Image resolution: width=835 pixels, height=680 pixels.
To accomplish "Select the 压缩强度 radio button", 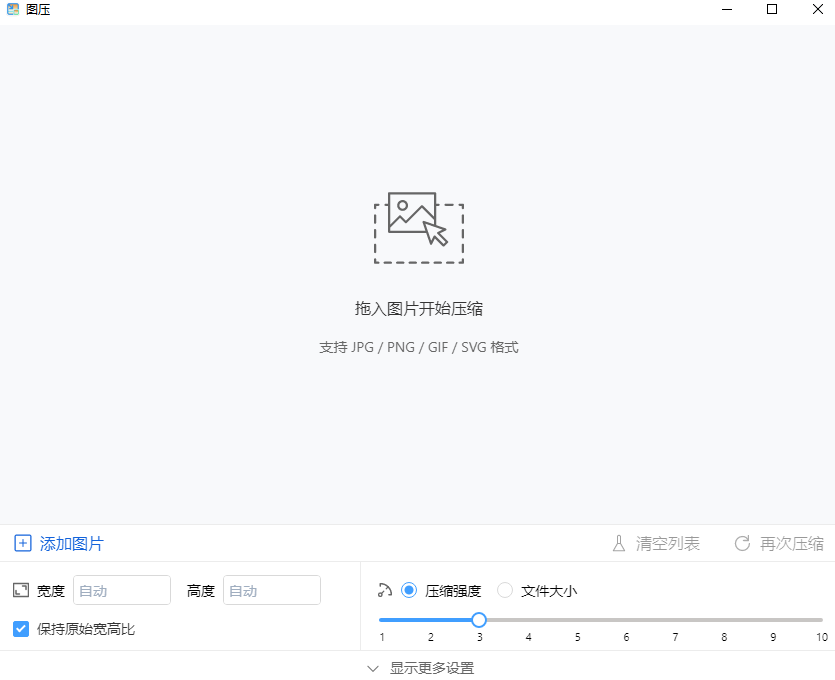I will (x=409, y=590).
